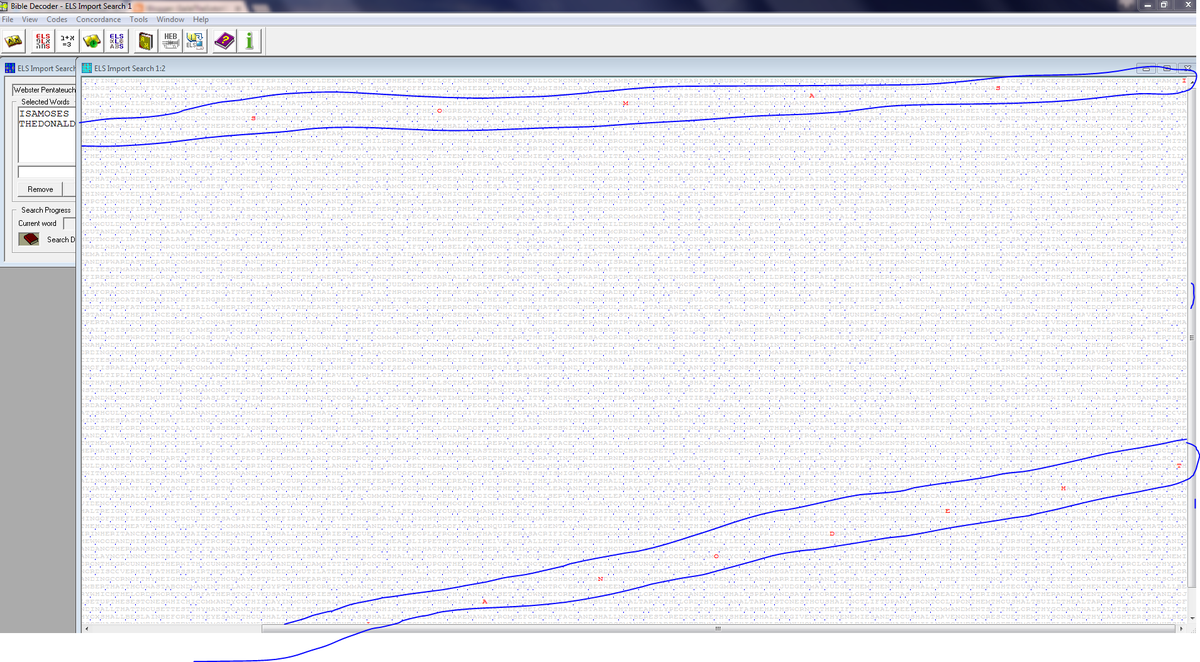Screen dimensions: 1200x662
Task: Open the Concordance menu
Action: click(x=98, y=19)
